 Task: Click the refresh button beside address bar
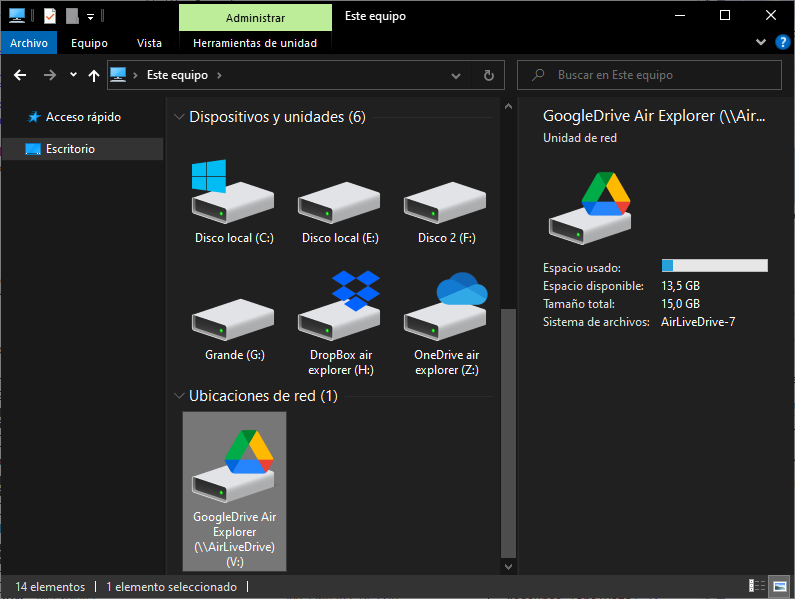click(488, 75)
